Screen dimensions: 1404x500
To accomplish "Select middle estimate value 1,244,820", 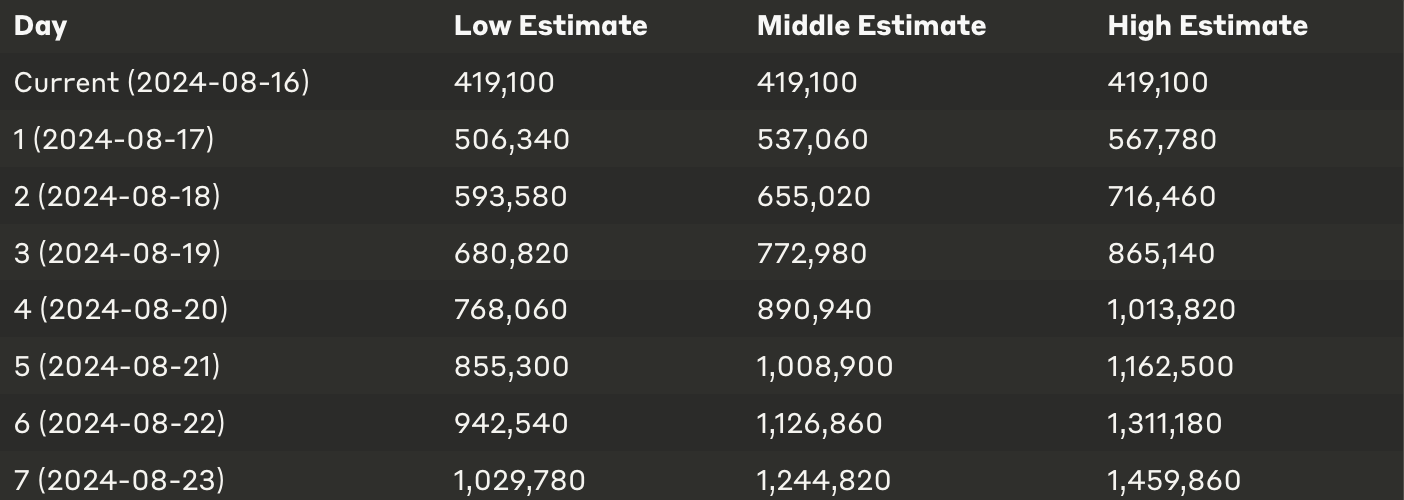I will 823,481.
